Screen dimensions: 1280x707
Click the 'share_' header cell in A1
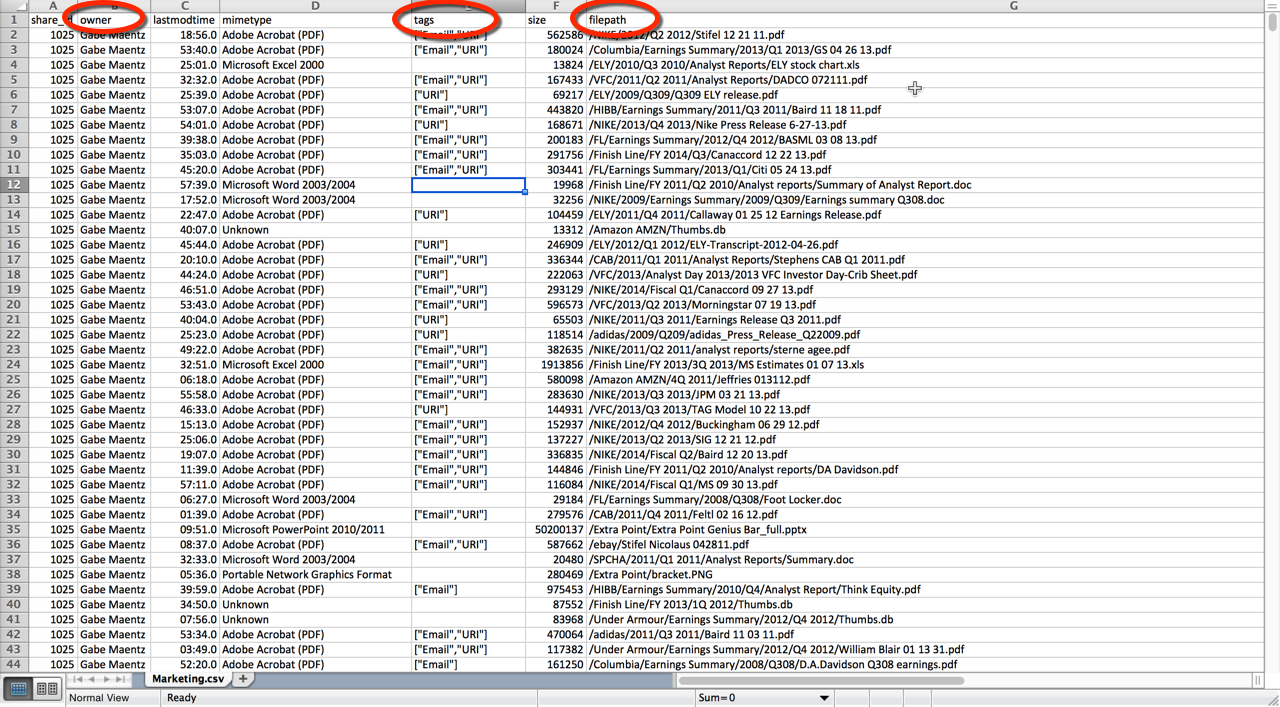52,20
